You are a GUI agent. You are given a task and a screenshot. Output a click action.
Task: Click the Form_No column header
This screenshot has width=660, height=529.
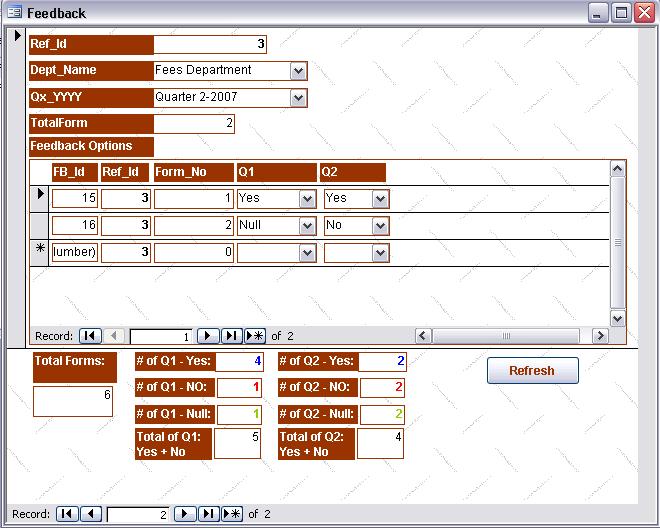coord(194,173)
